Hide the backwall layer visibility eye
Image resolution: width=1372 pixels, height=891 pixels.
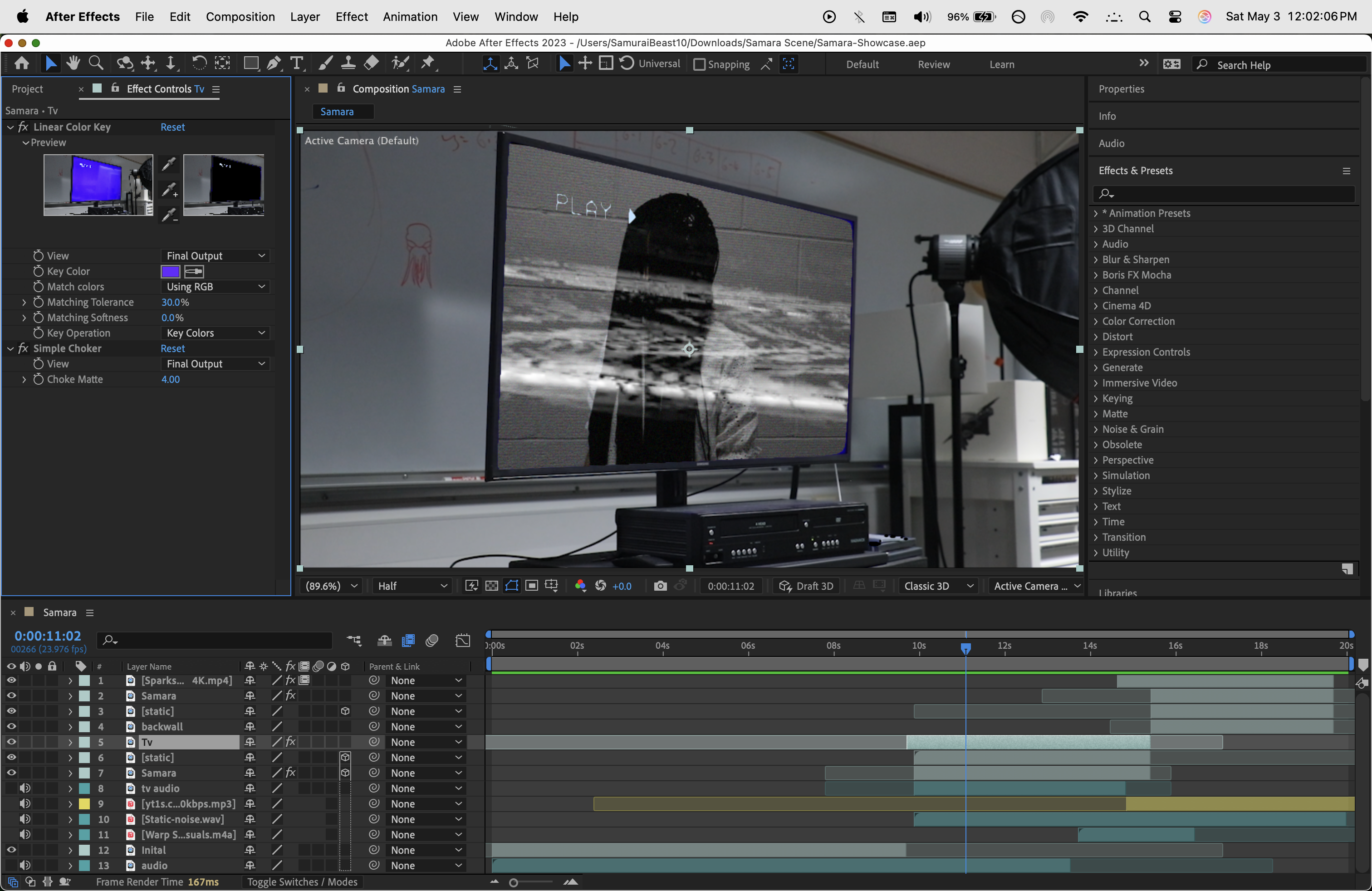click(11, 727)
